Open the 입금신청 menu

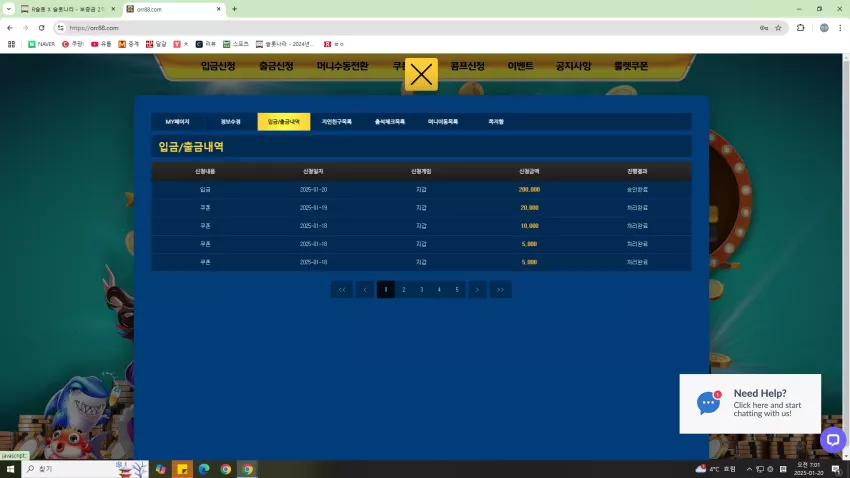[x=218, y=66]
